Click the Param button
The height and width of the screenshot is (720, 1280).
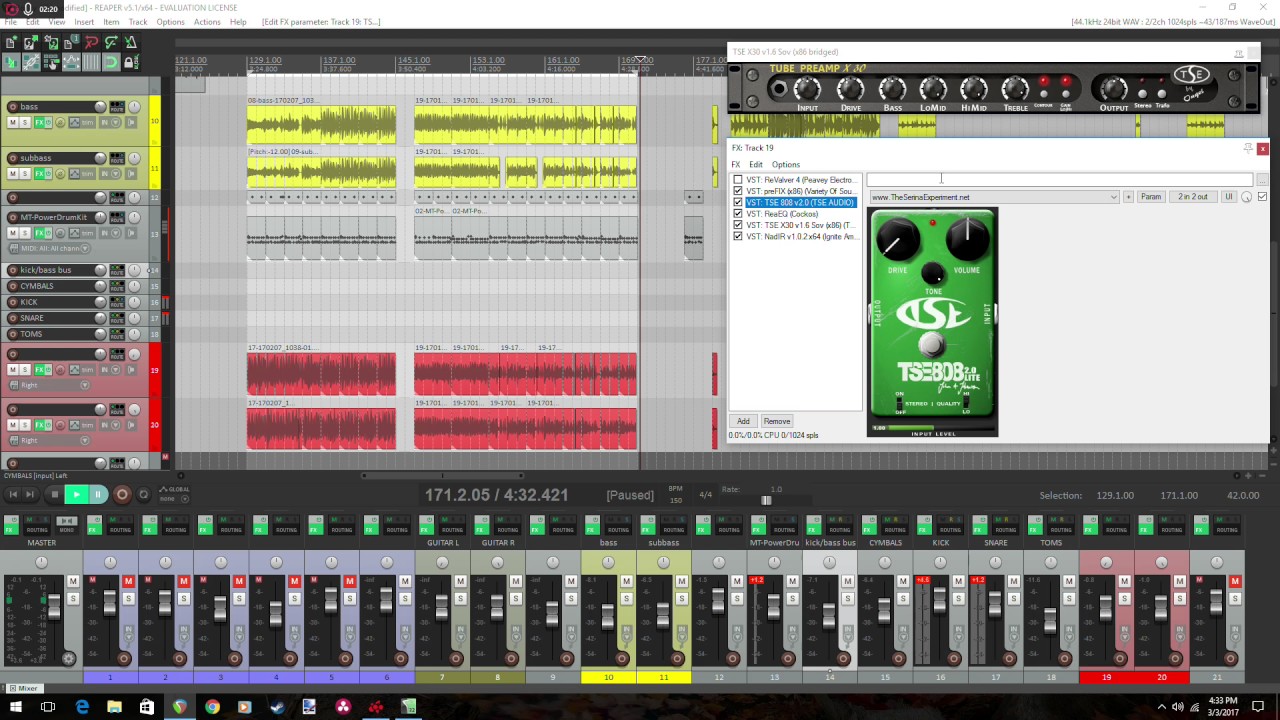pos(1151,197)
